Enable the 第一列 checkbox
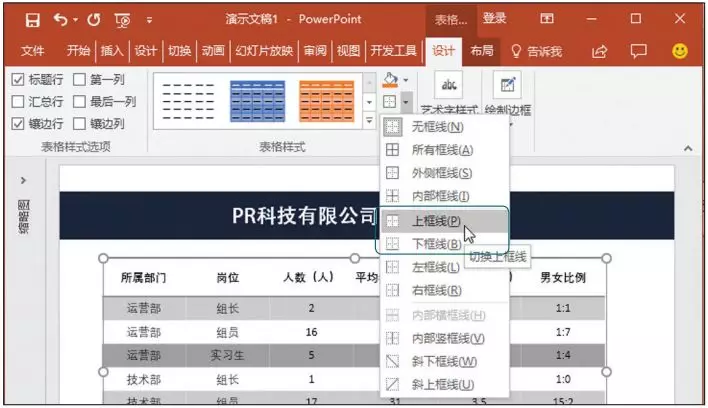This screenshot has width=708, height=408. (x=79, y=80)
